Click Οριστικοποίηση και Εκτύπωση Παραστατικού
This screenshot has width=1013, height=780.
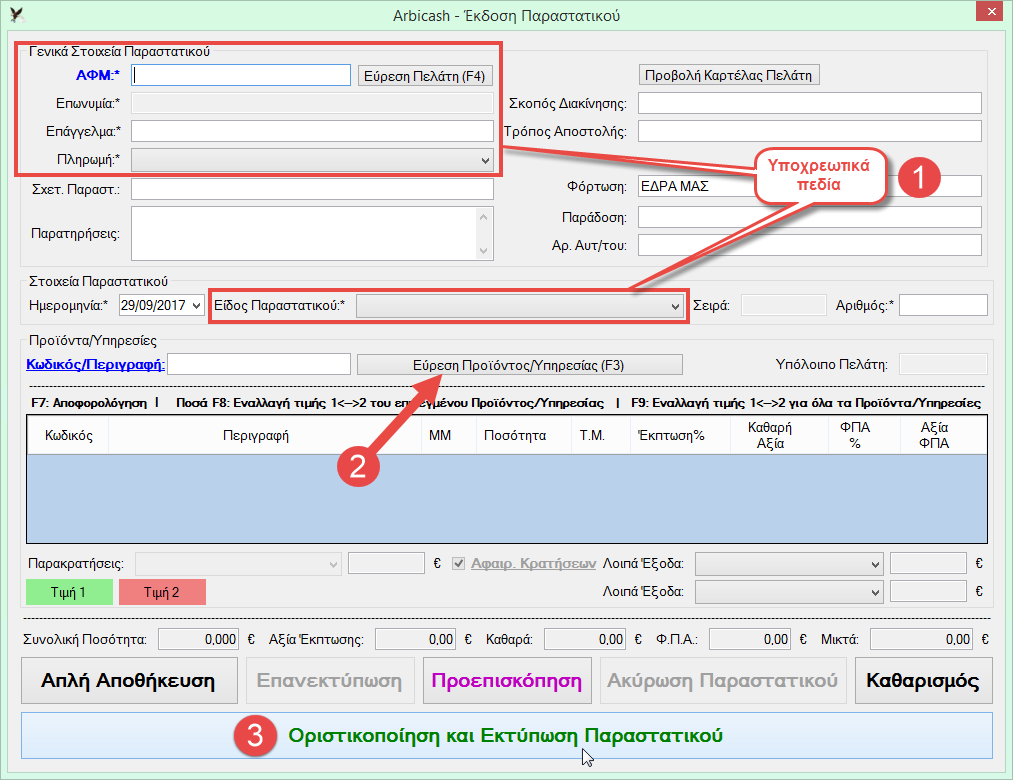coord(506,736)
